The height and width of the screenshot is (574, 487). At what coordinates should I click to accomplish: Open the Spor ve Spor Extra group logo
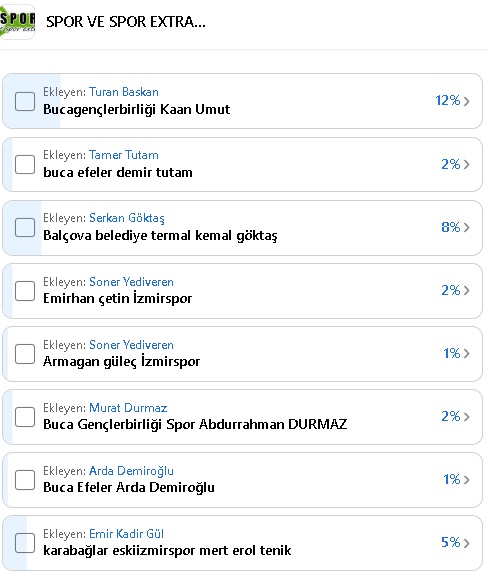click(x=17, y=23)
